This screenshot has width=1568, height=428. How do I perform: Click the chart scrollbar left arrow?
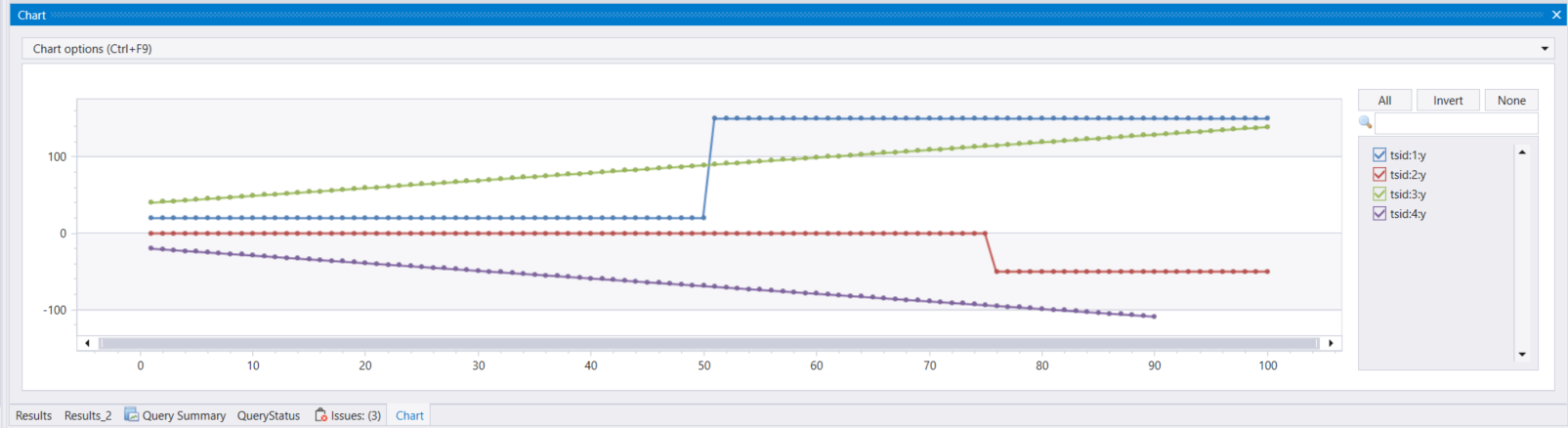point(88,343)
